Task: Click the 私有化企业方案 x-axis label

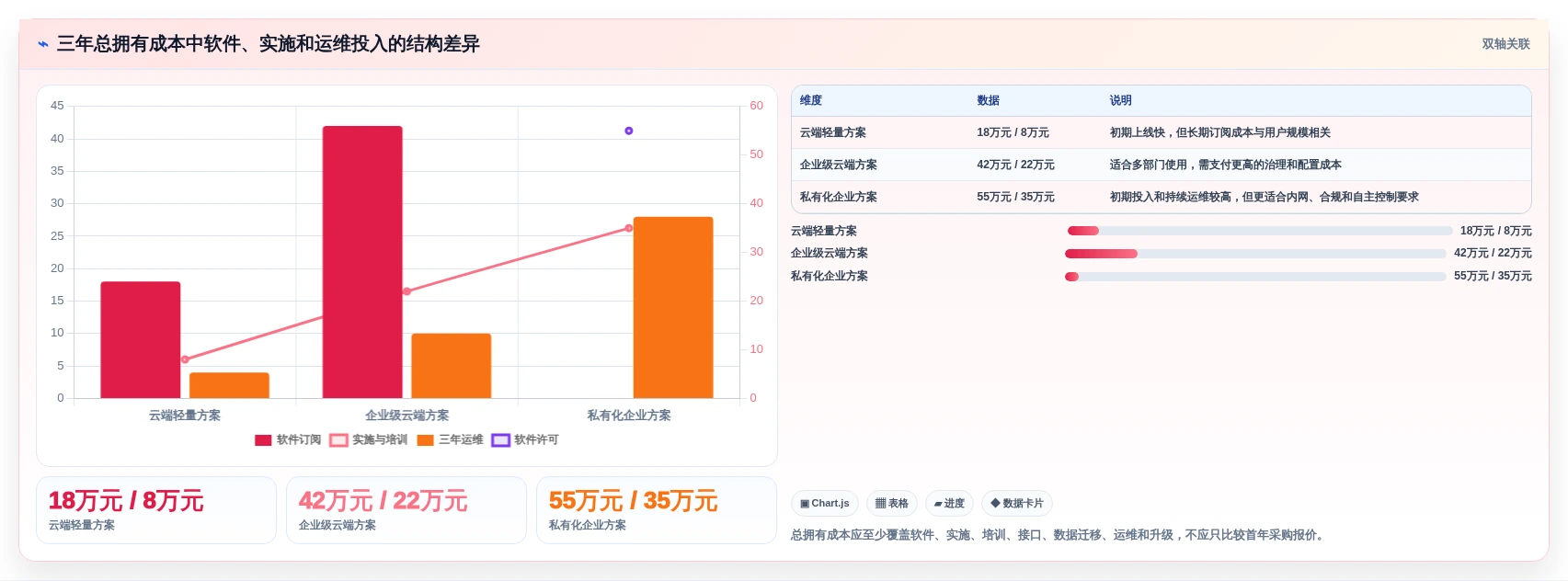Action: pos(629,416)
